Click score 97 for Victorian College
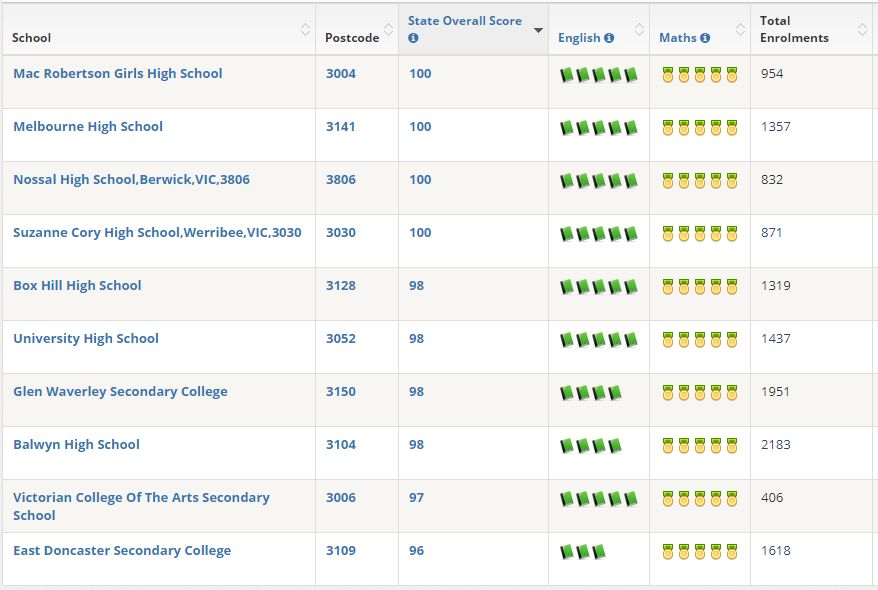 pyautogui.click(x=416, y=498)
